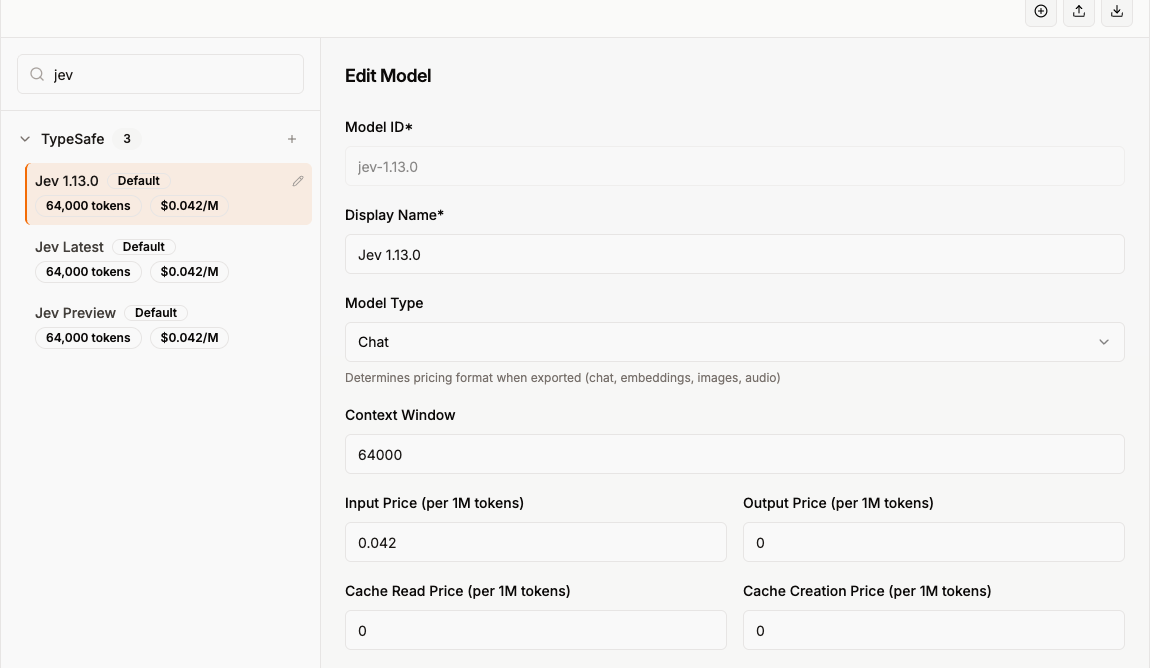Click the Context Window field
The image size is (1150, 668).
tap(734, 455)
